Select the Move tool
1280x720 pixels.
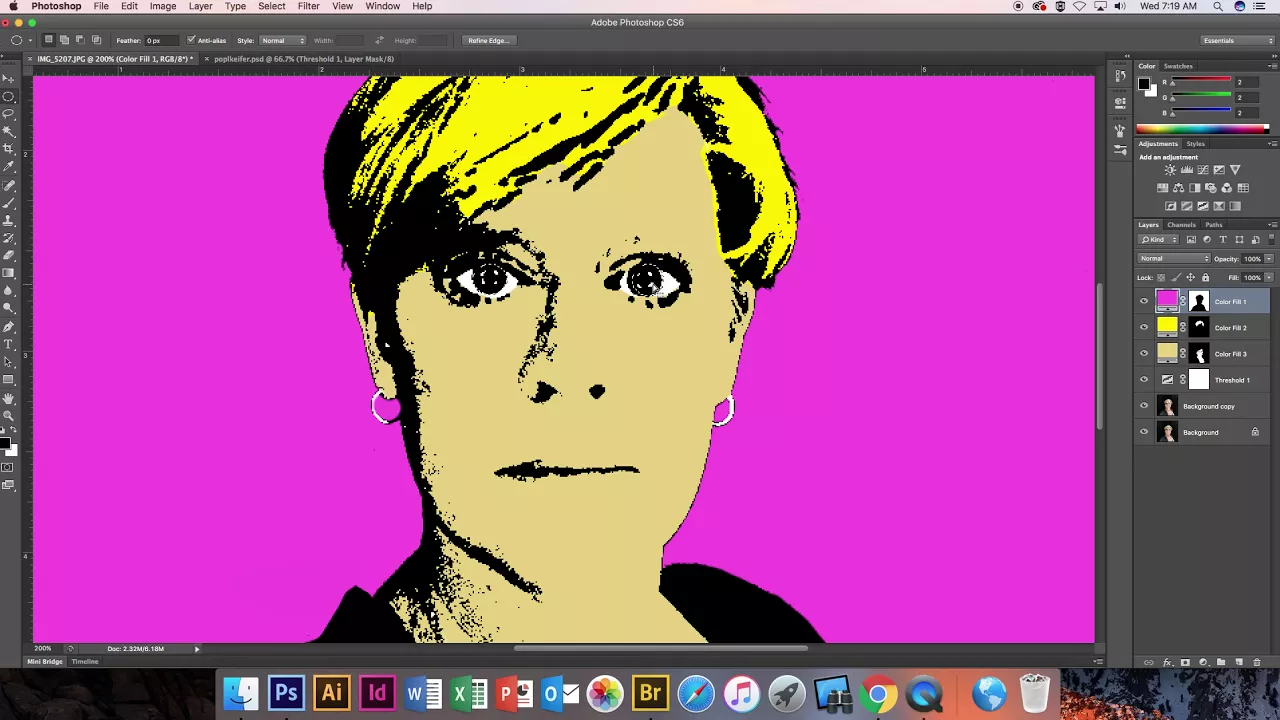[9, 78]
